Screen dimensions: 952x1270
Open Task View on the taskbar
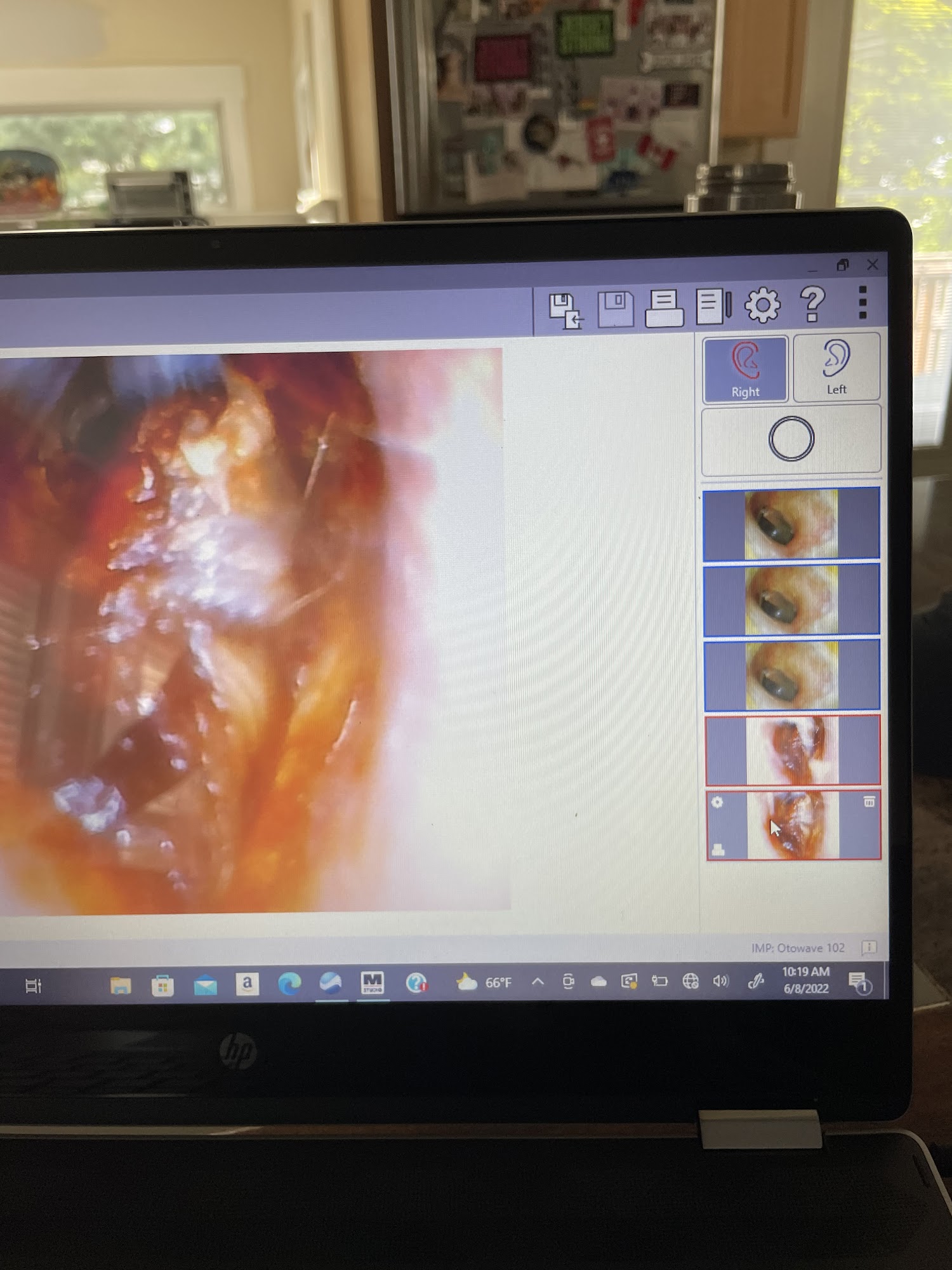[33, 986]
